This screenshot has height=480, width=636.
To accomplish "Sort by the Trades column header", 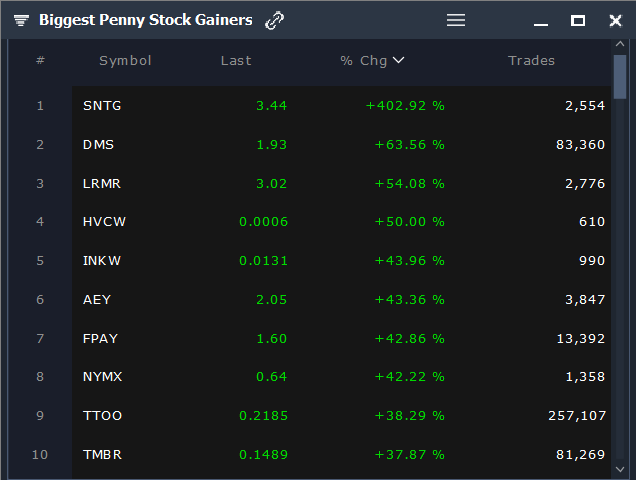I will 531,60.
